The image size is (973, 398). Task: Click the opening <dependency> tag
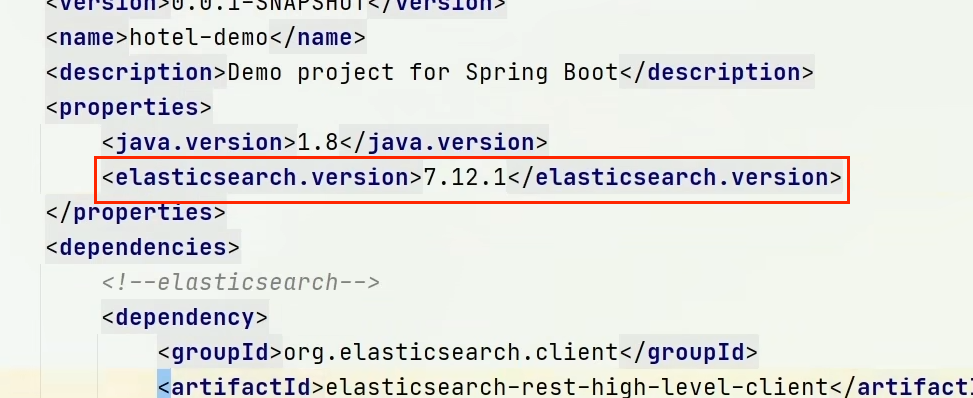(x=185, y=317)
